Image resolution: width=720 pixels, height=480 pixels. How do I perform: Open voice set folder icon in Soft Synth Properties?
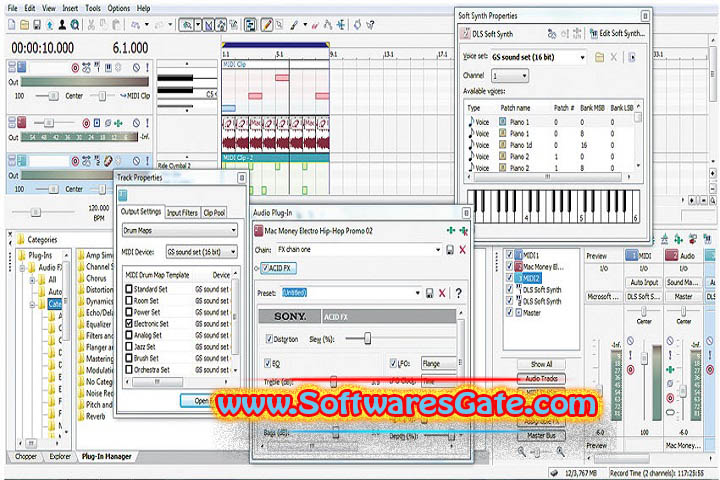click(599, 57)
